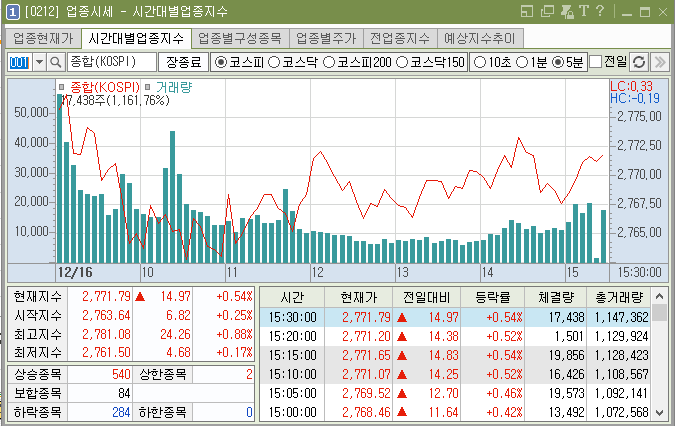Image resolution: width=675 pixels, height=426 pixels.
Task: Click the 전일대비 column header
Action: [426, 297]
